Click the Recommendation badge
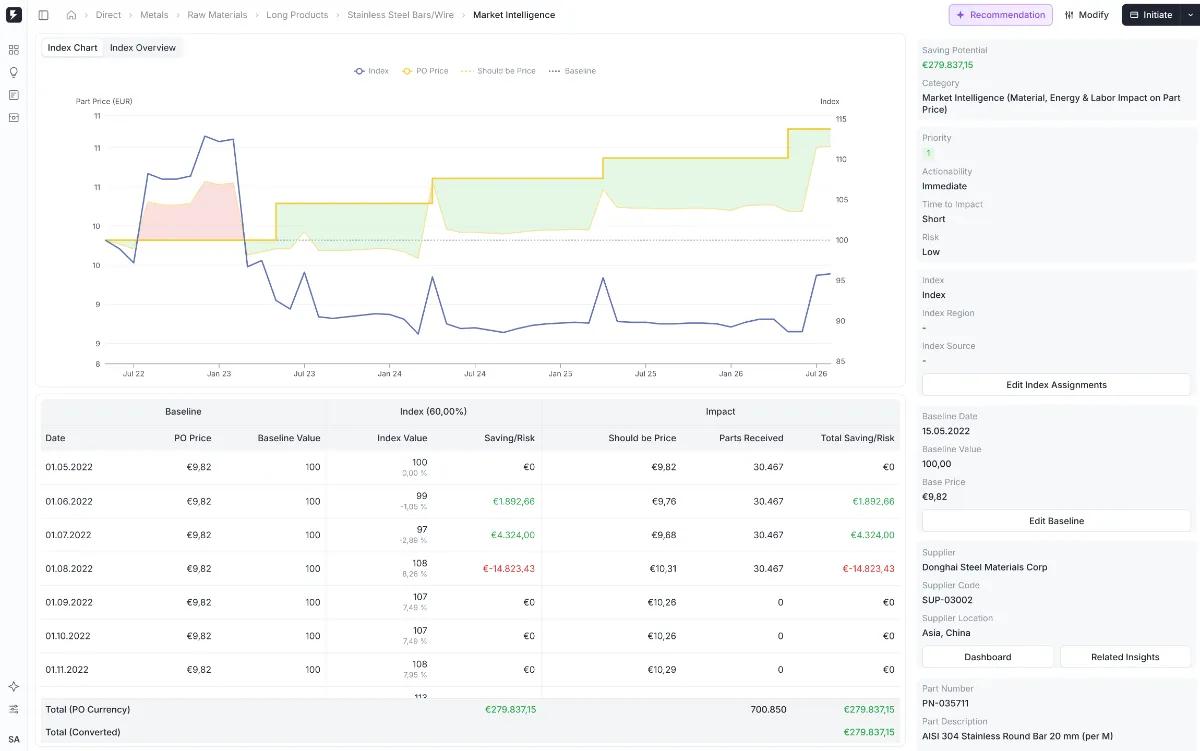 (x=1000, y=15)
